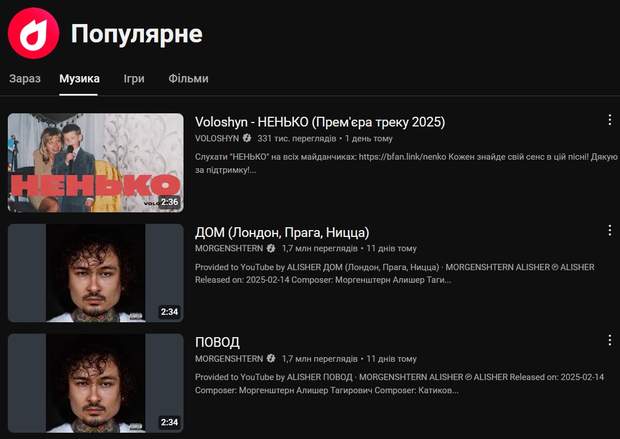Play the ДОМ video thumbnail
The height and width of the screenshot is (439, 620).
pyautogui.click(x=96, y=273)
